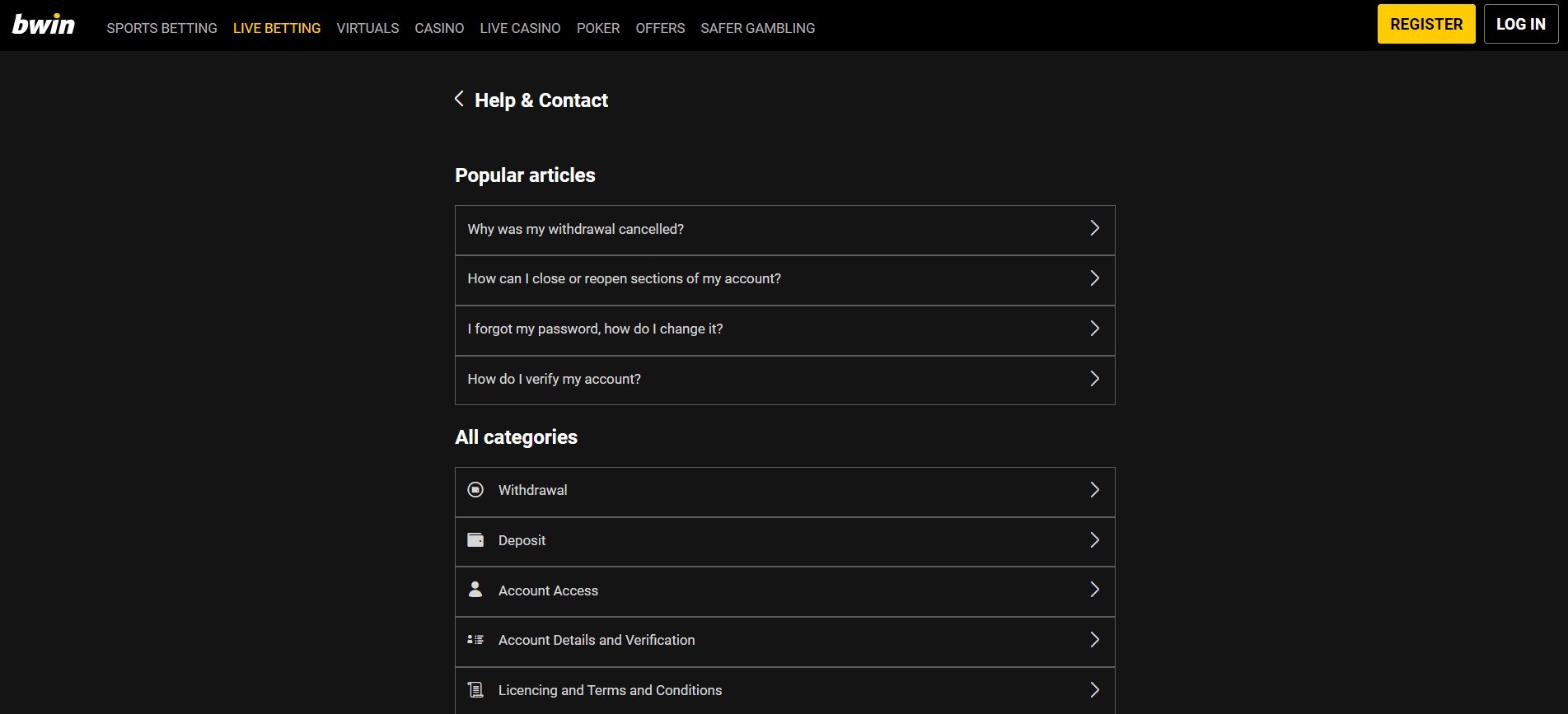1568x714 pixels.
Task: Click the Account Details and Verification icon
Action: (475, 640)
